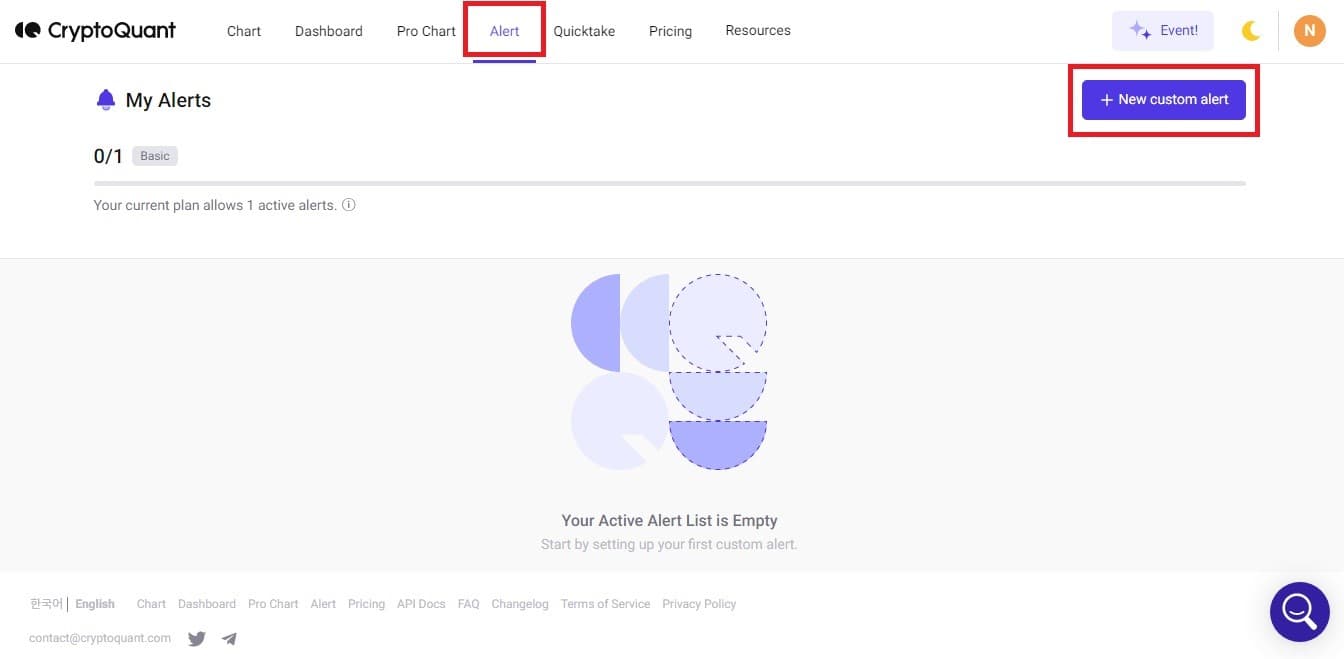Click the bell icon beside My Alerts
1344x659 pixels.
click(x=105, y=100)
